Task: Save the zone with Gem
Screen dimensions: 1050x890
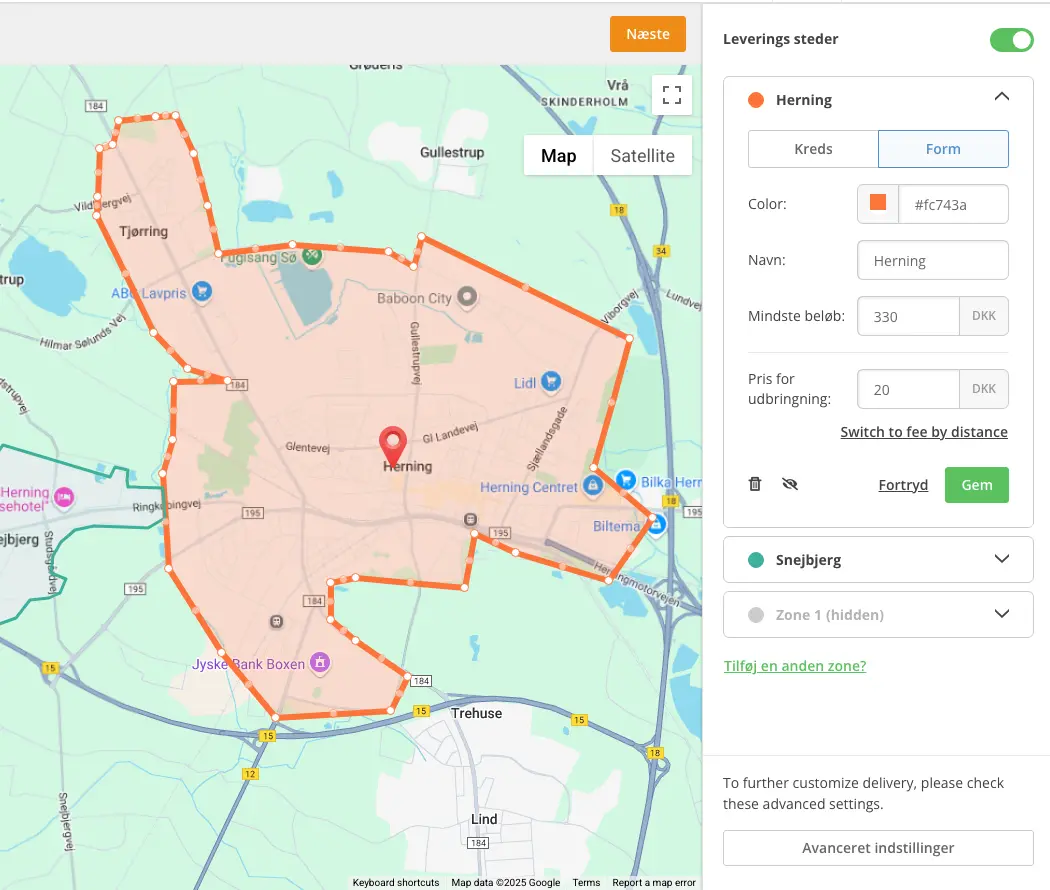Action: 976,485
